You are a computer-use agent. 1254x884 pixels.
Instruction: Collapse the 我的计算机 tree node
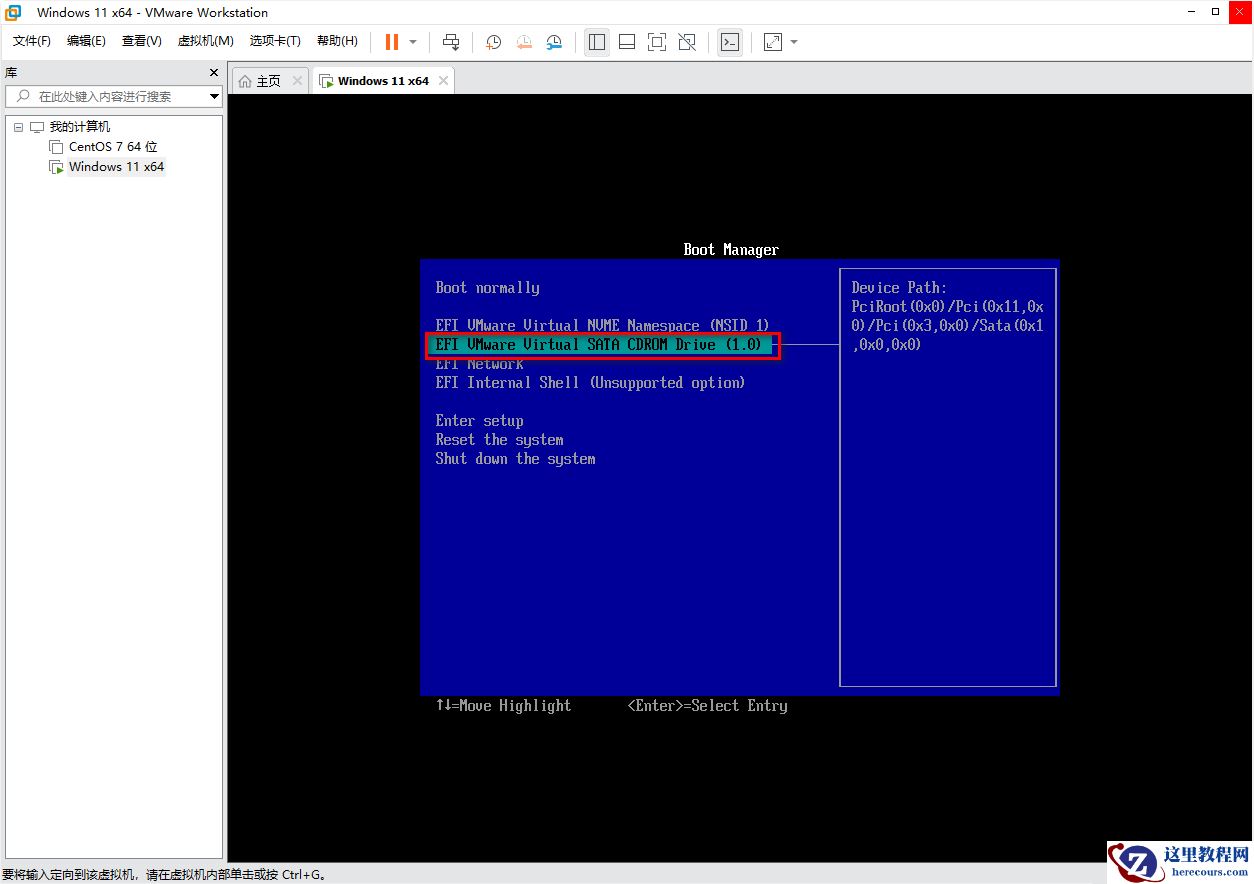click(17, 126)
